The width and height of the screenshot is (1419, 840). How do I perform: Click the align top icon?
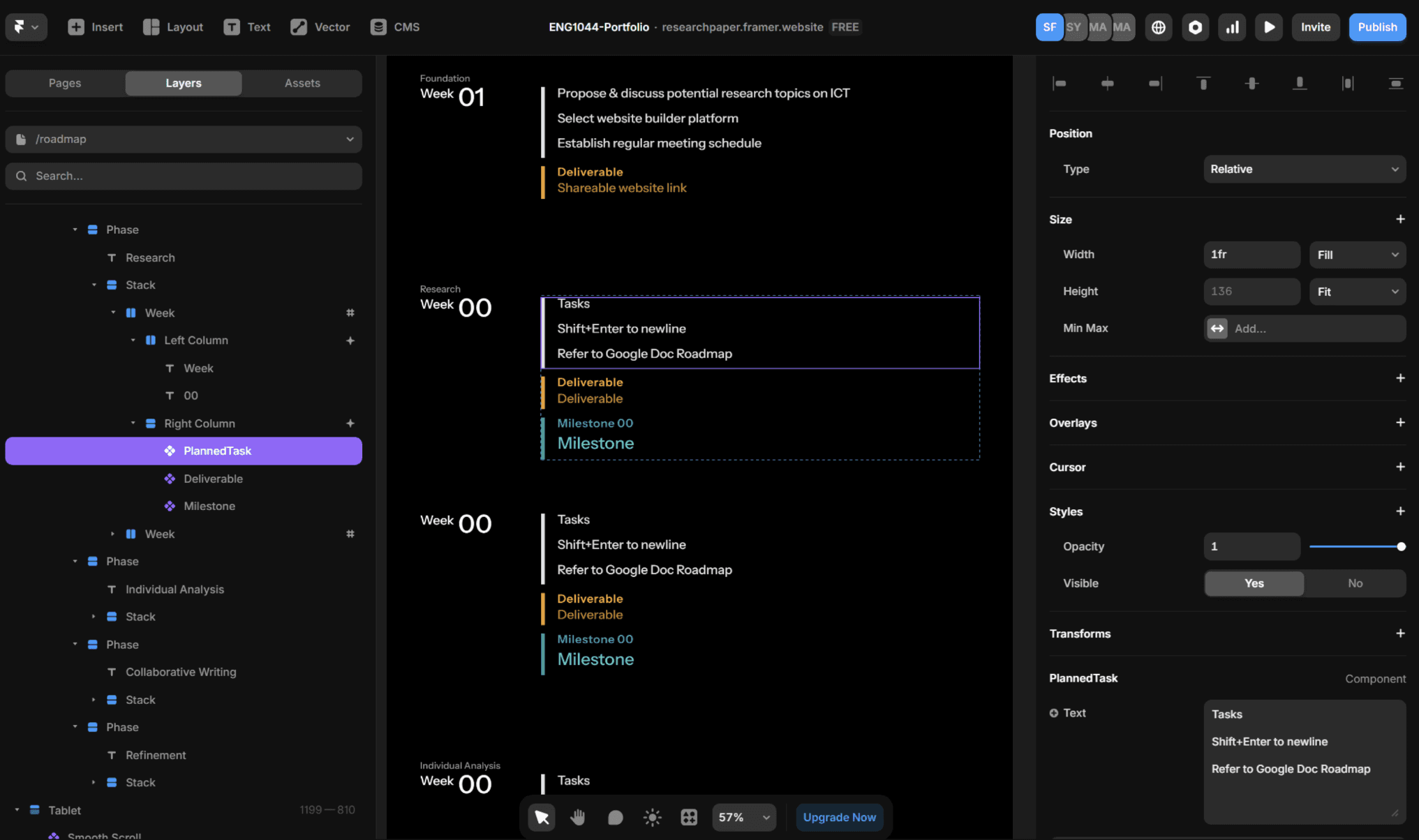(1203, 83)
